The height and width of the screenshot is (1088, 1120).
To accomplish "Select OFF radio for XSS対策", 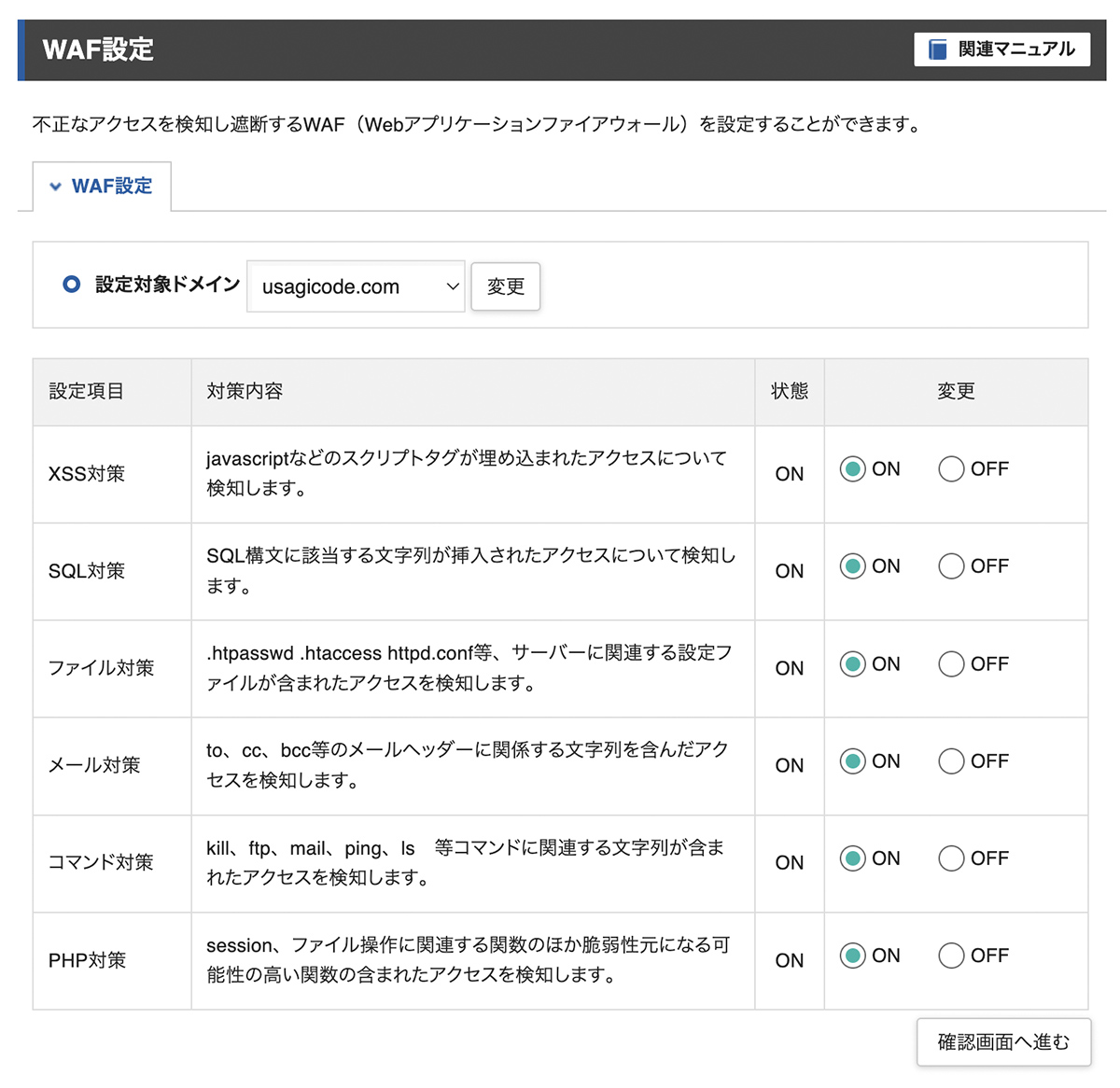I will [951, 468].
